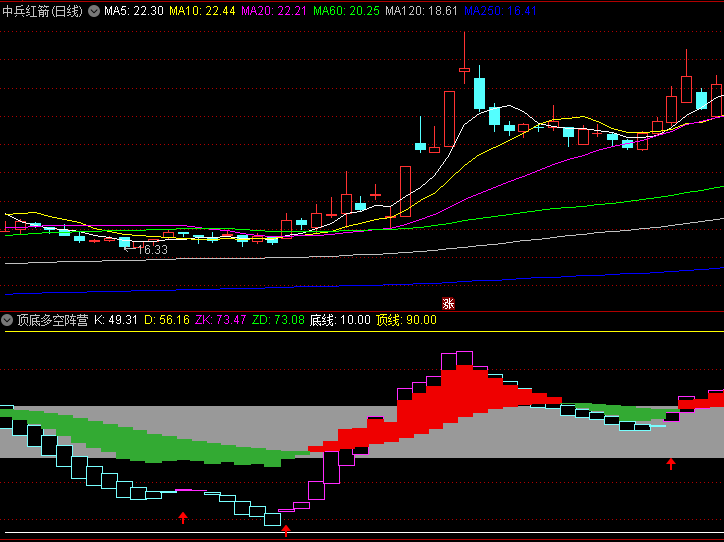Viewport: 724px width, 542px height.
Task: Click the MA20: 22.21 label
Action: point(274,11)
